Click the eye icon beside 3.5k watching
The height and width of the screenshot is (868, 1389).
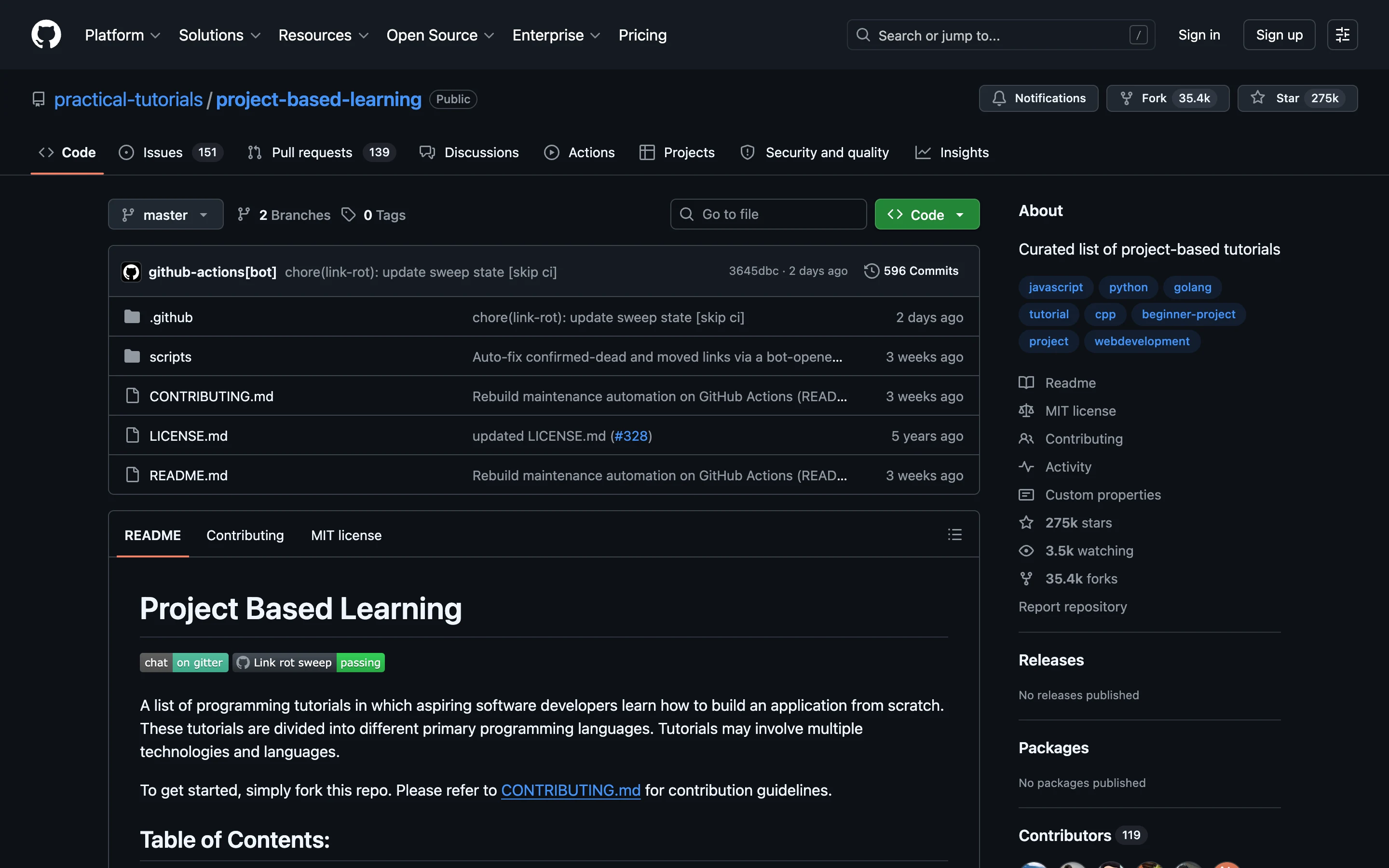1026,551
